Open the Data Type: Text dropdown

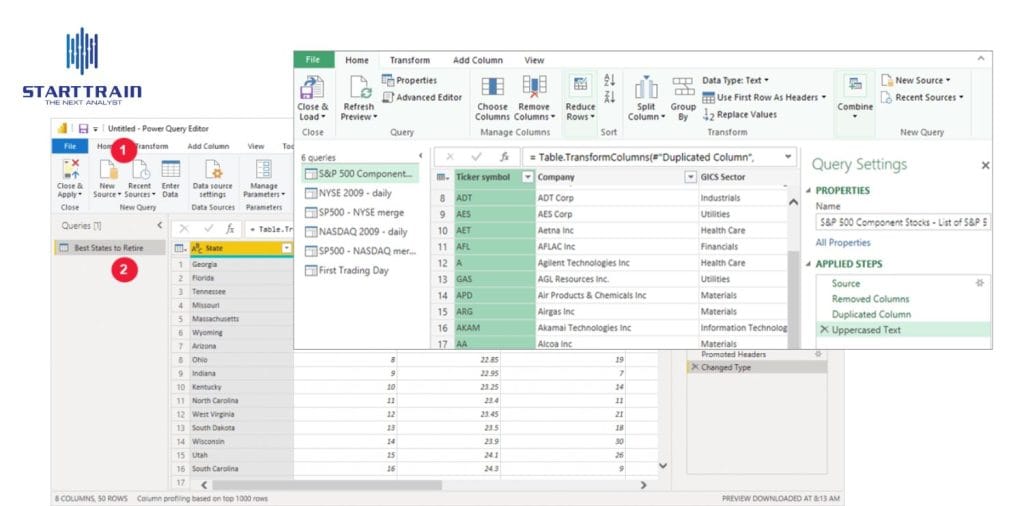coord(735,80)
